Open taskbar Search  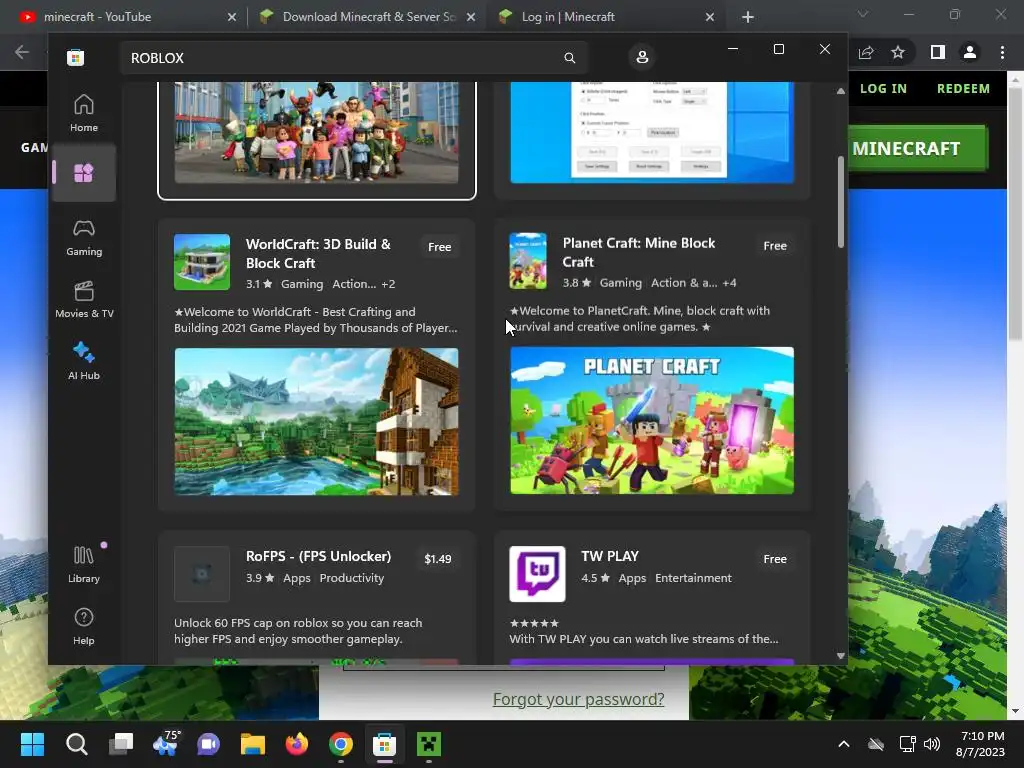pyautogui.click(x=77, y=744)
